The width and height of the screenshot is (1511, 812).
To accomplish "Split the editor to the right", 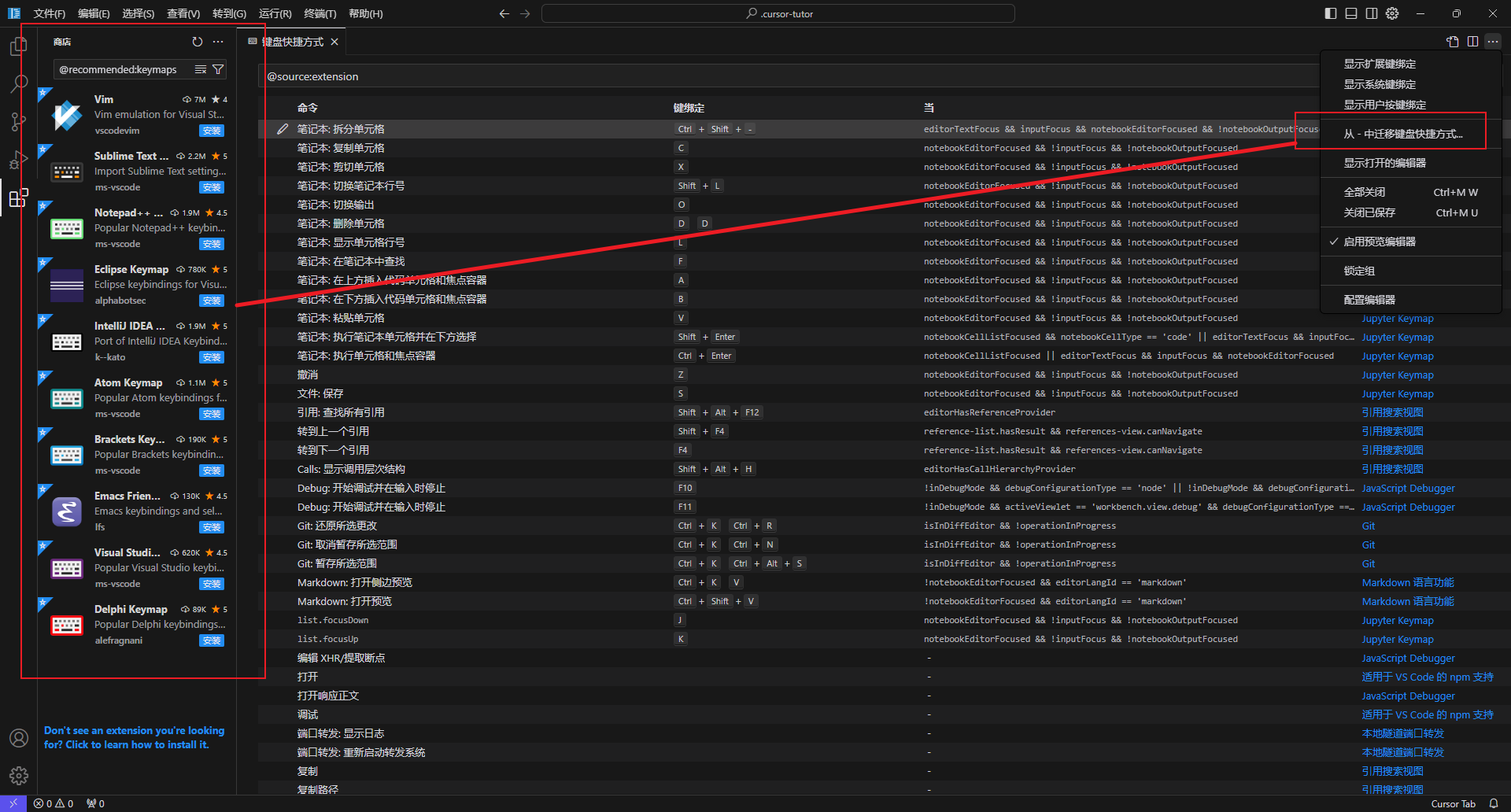I will pos(1473,42).
